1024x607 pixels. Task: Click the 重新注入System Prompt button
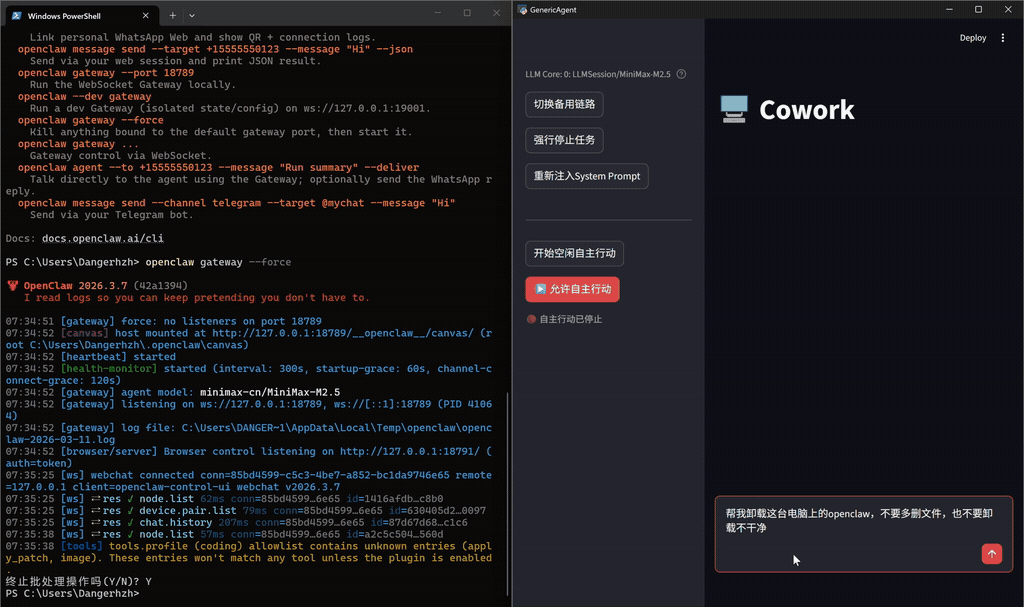586,176
